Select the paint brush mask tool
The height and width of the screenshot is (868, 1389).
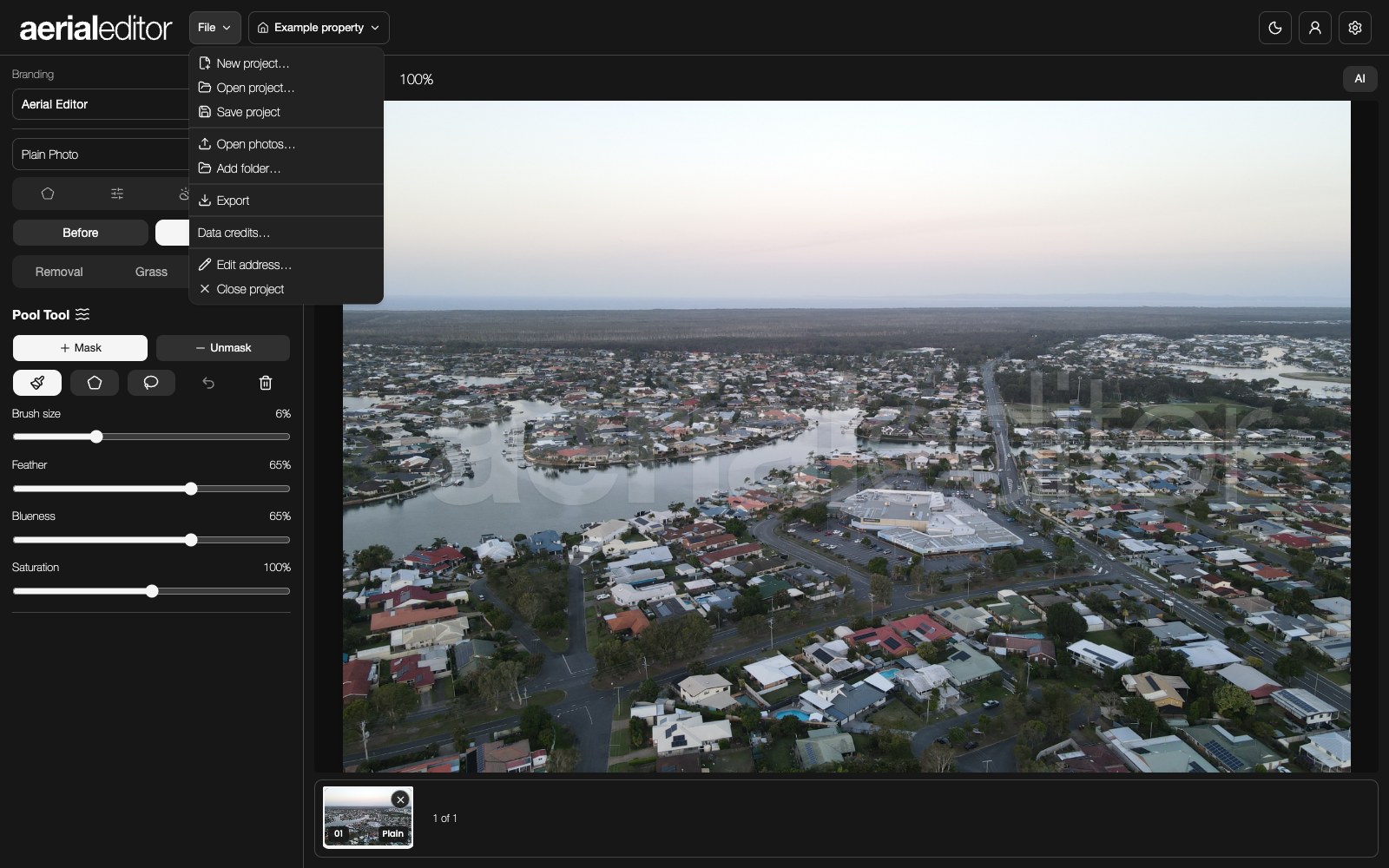coord(37,383)
